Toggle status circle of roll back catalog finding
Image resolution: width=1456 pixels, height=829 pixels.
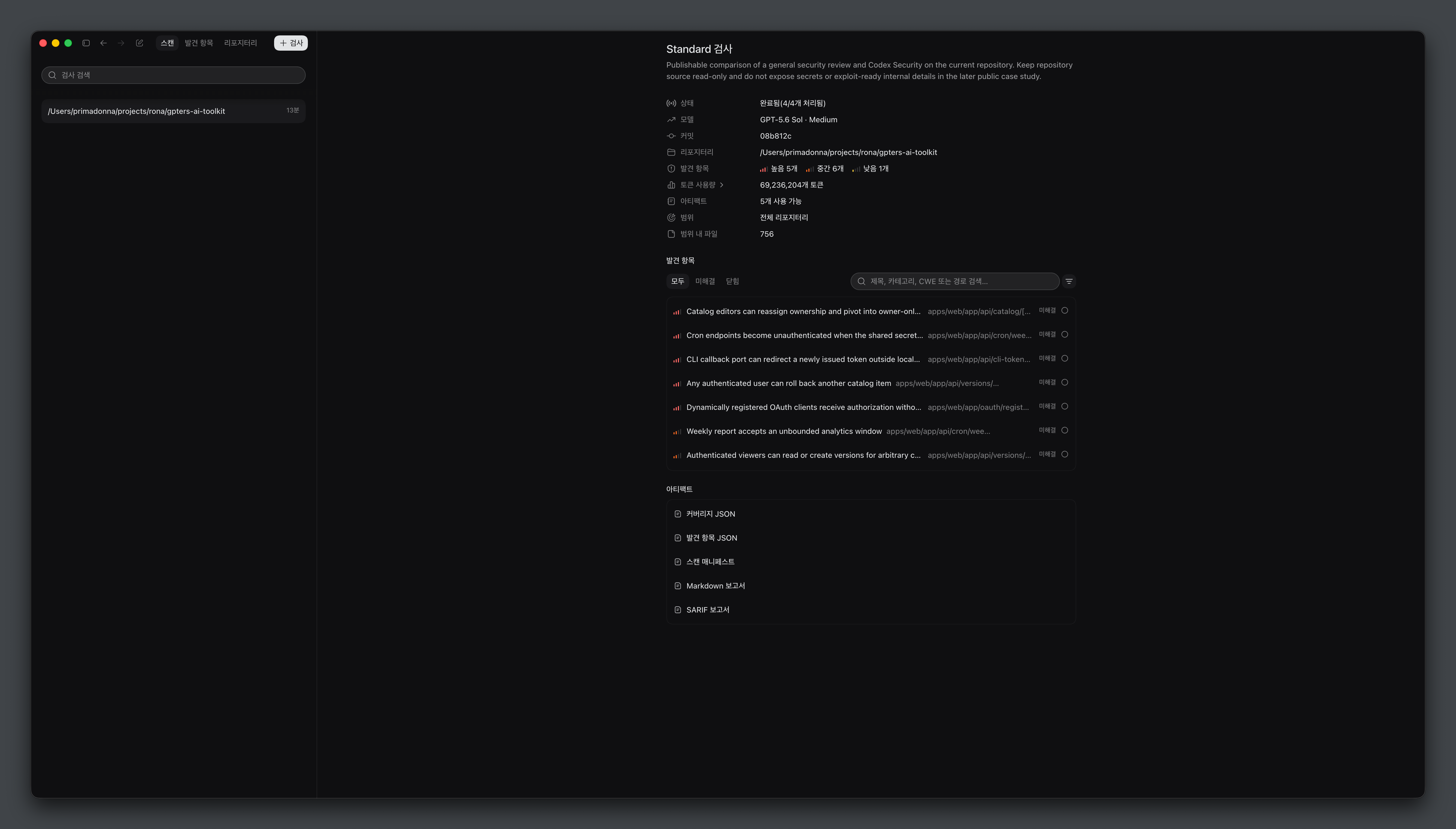pos(1064,383)
